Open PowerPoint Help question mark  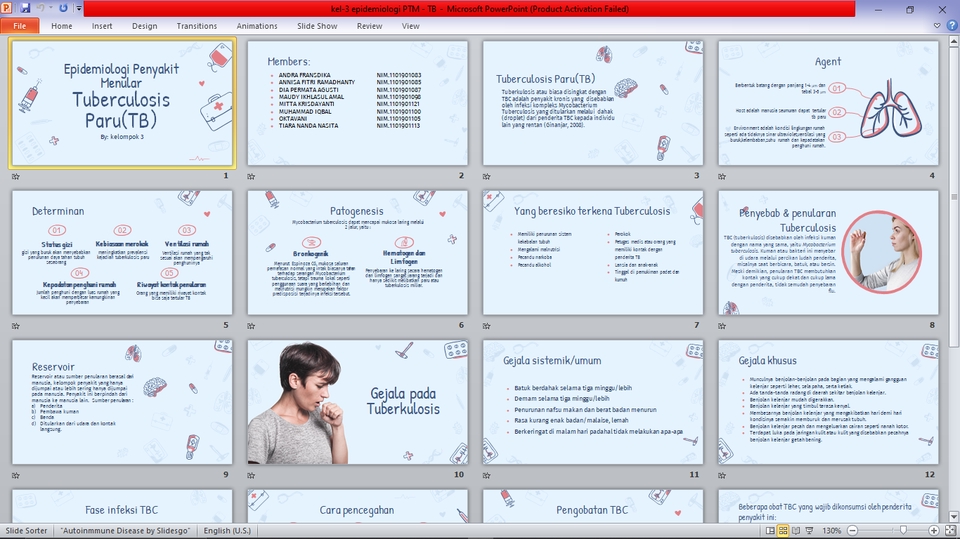pos(951,26)
